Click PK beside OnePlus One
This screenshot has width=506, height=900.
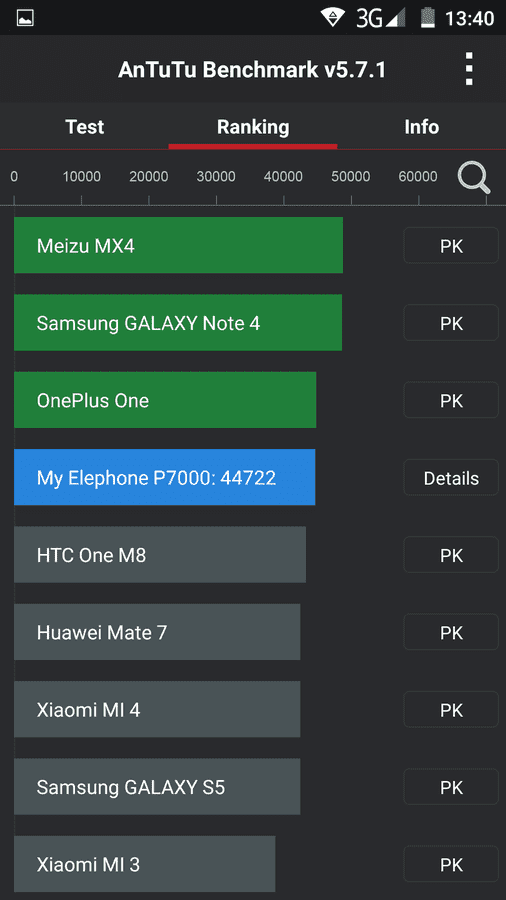coord(451,400)
